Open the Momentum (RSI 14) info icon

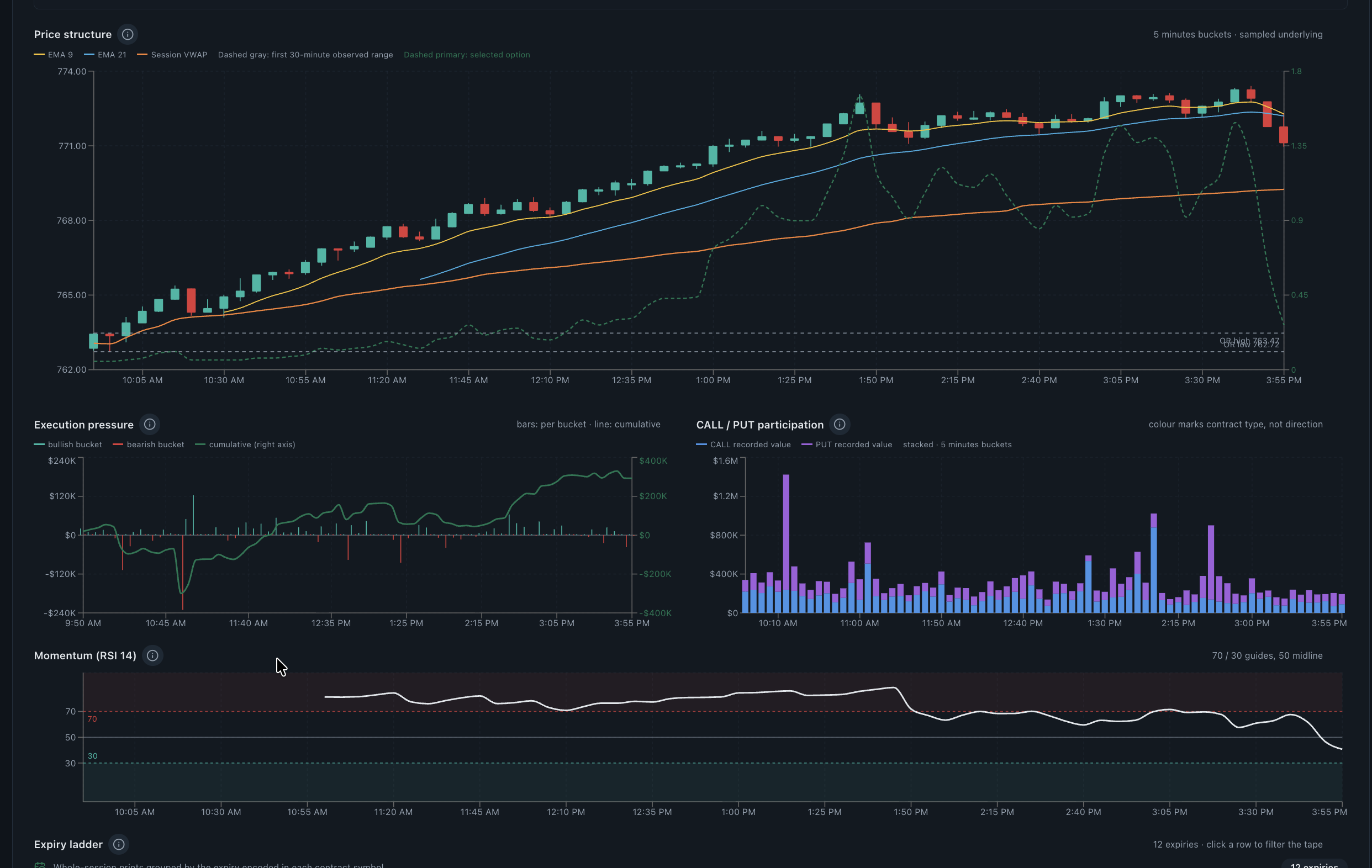(152, 655)
